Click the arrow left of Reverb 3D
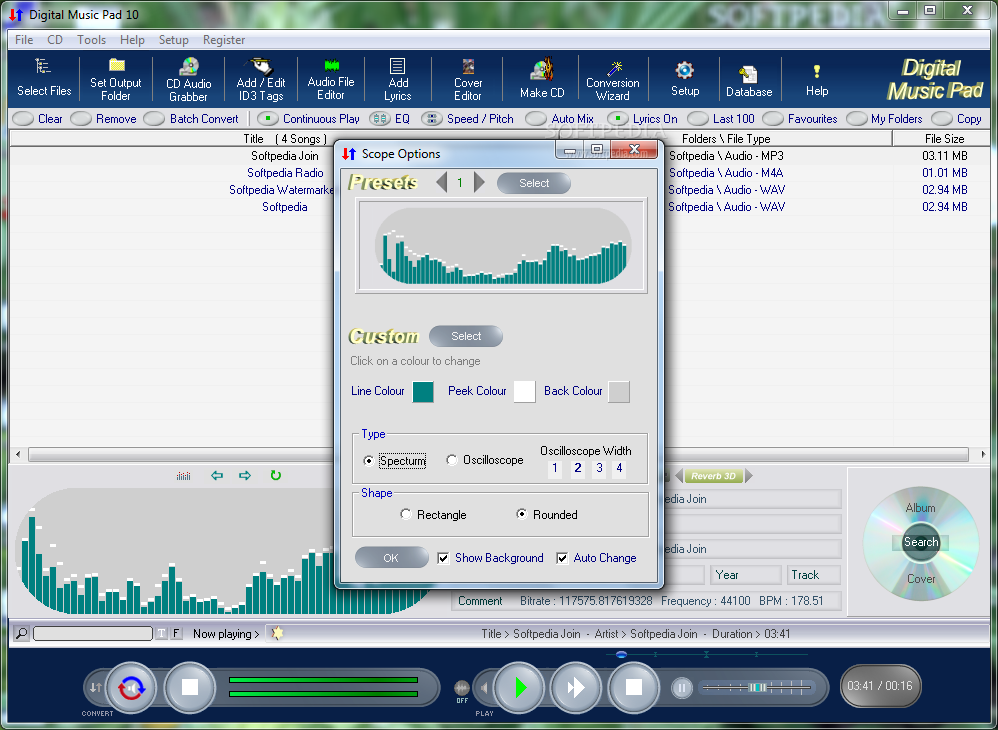The width and height of the screenshot is (998, 730). coord(678,476)
